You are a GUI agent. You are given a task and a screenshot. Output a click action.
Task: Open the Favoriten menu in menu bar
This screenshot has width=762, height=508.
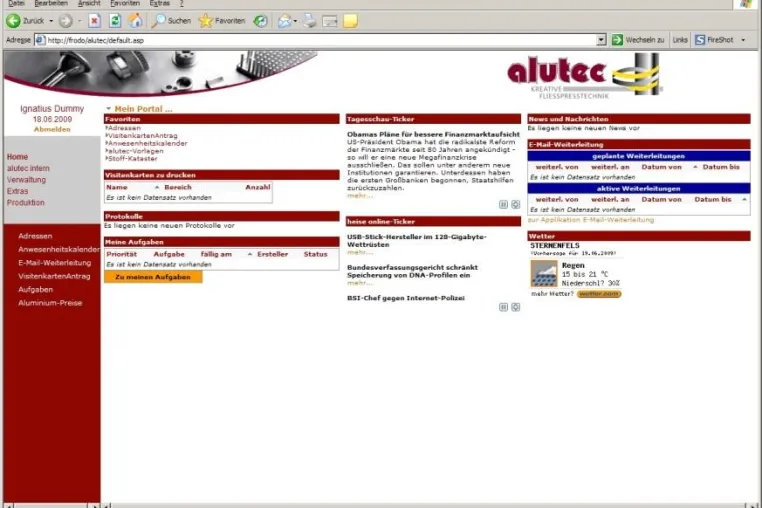(x=125, y=3)
